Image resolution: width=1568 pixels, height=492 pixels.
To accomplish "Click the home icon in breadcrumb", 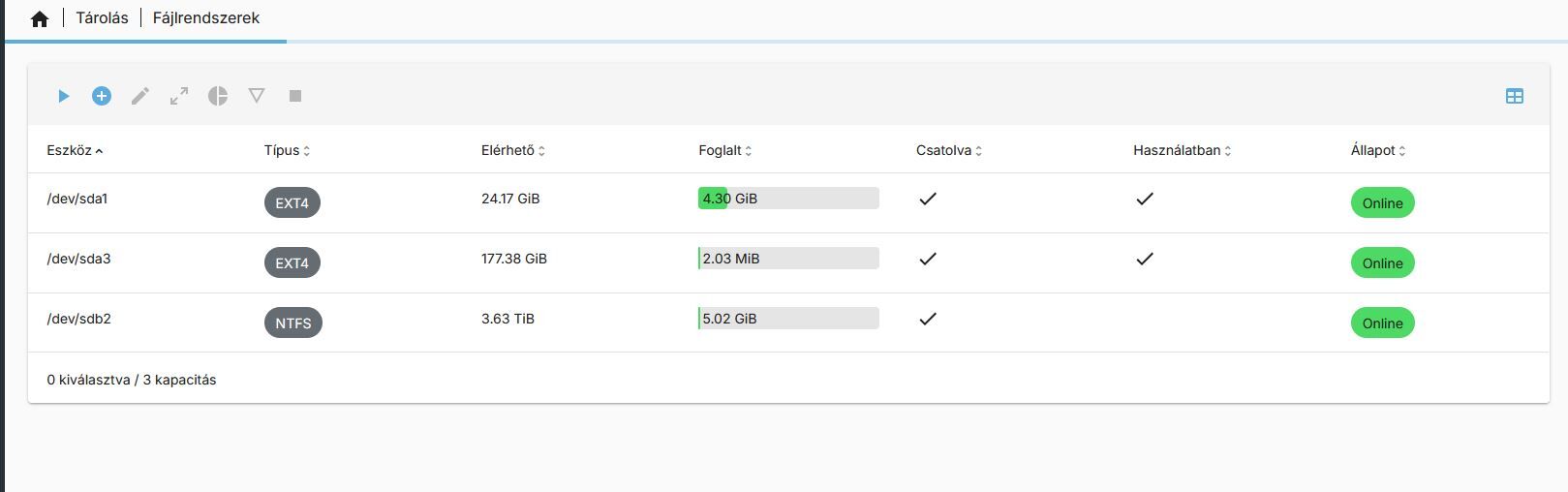I will point(40,19).
